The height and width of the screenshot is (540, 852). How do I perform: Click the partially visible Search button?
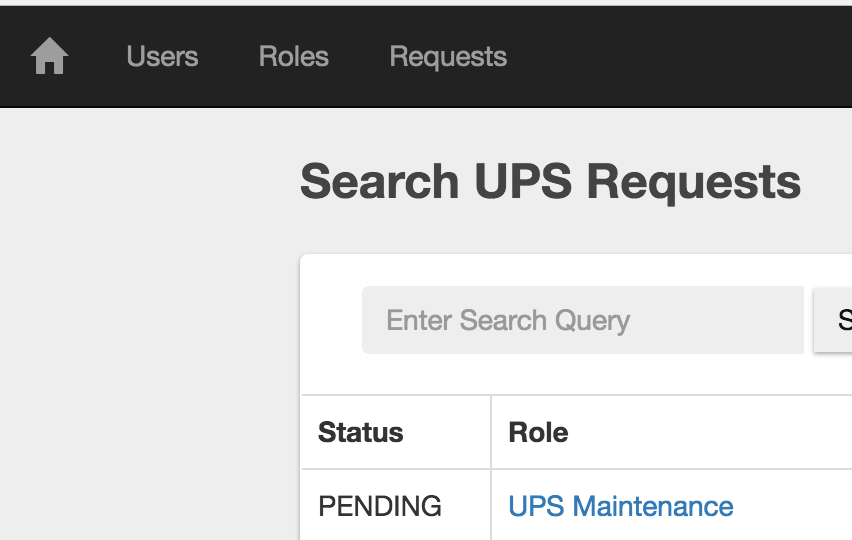tap(833, 320)
